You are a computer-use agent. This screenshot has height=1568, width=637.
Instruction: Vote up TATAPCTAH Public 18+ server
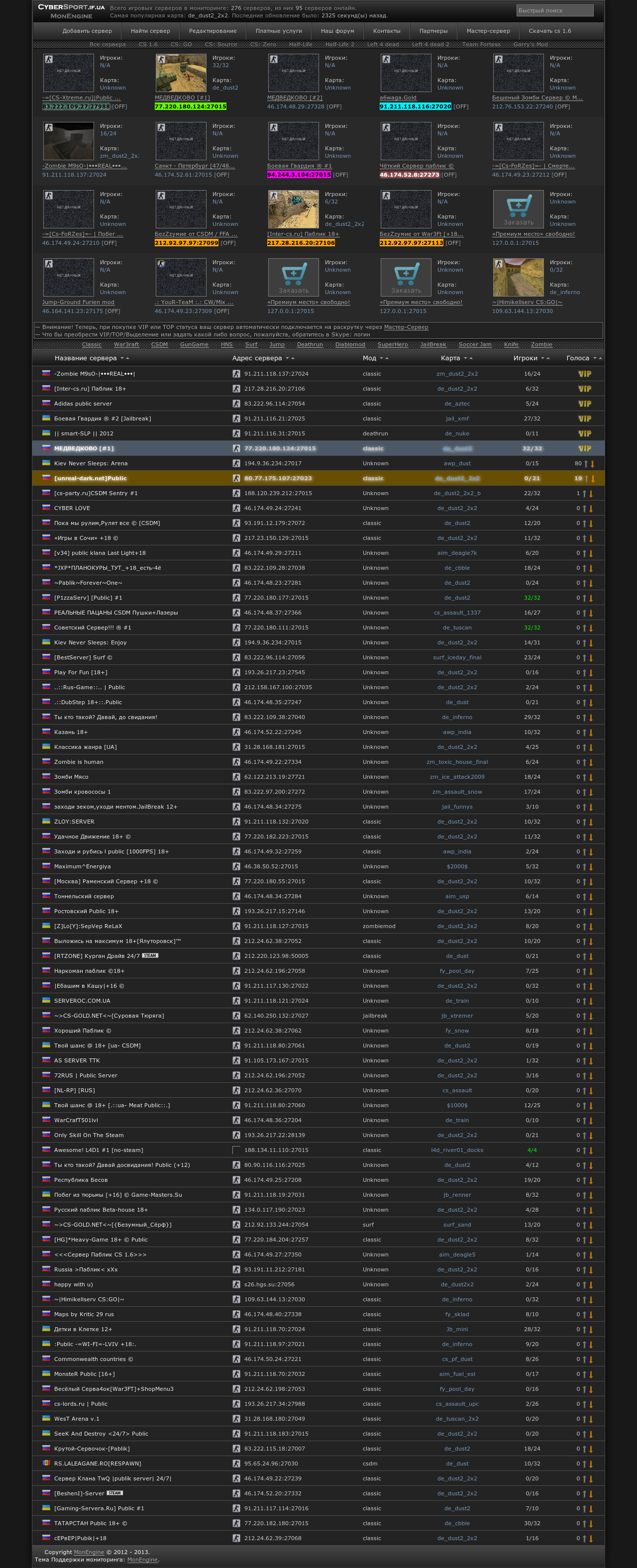[x=584, y=1524]
